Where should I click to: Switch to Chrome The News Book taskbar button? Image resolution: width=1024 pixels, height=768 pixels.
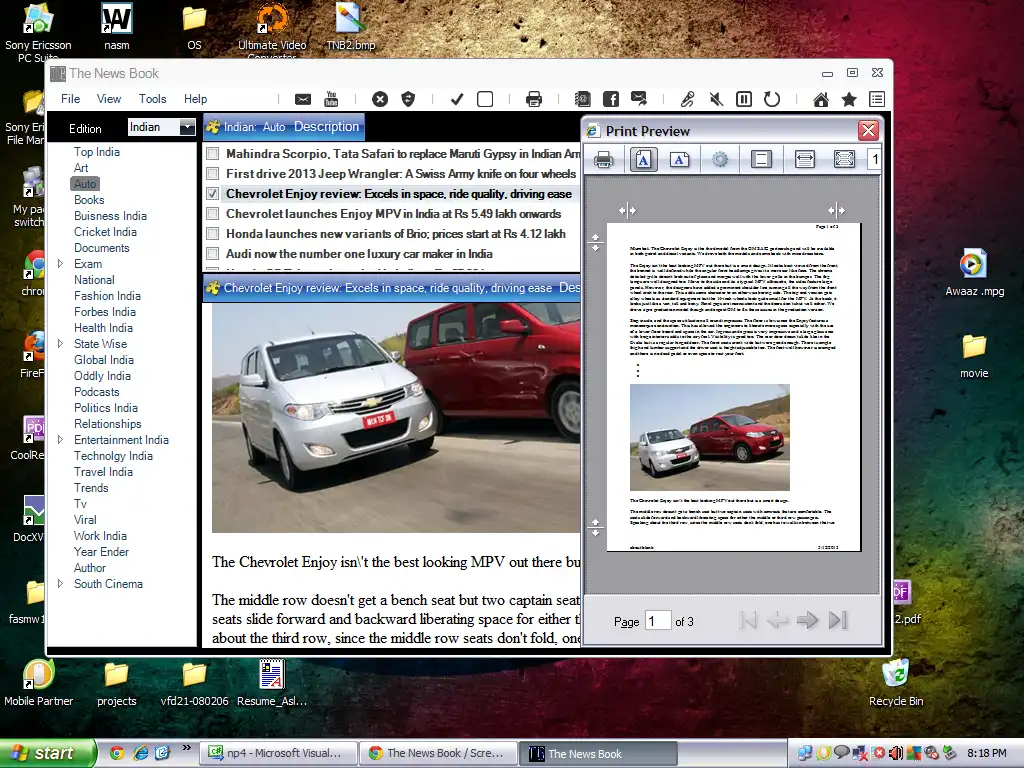[438, 753]
